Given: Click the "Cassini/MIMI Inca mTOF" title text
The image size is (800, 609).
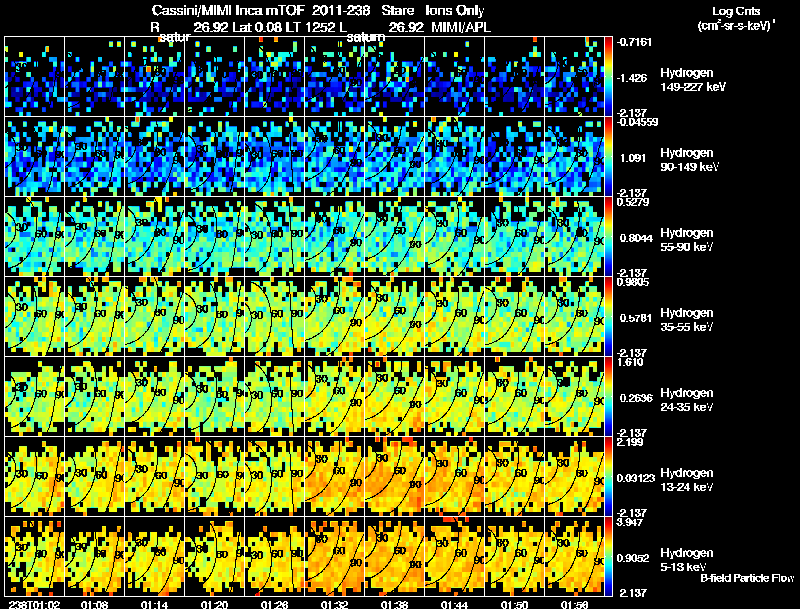Looking at the screenshot, I should click(x=228, y=11).
